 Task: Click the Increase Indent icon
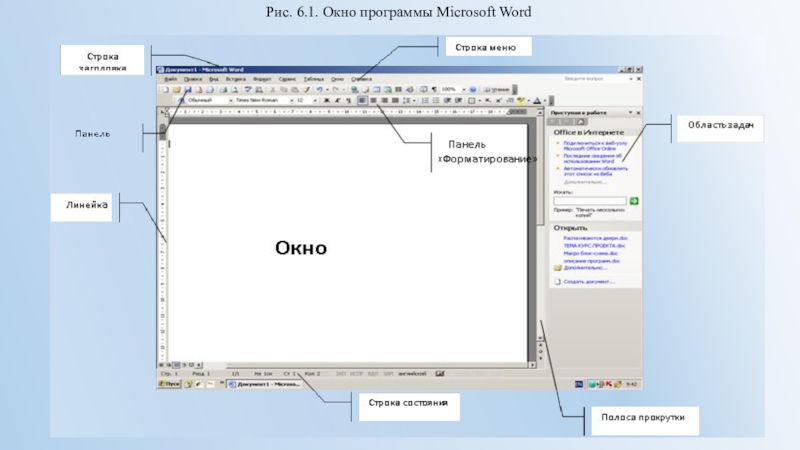pos(459,101)
